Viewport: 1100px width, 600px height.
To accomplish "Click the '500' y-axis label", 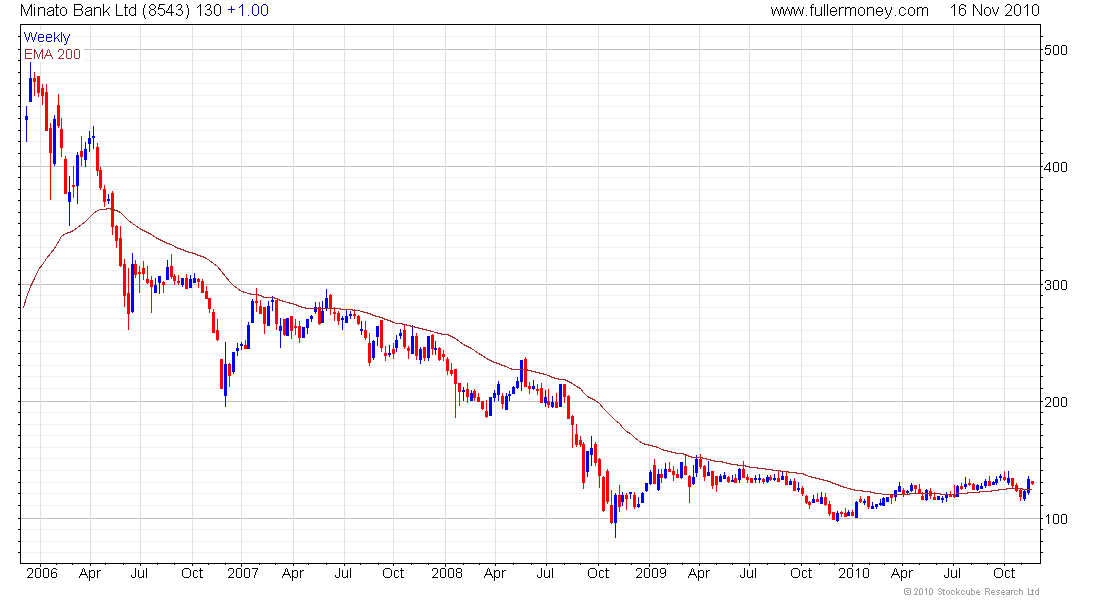I will pos(1056,50).
